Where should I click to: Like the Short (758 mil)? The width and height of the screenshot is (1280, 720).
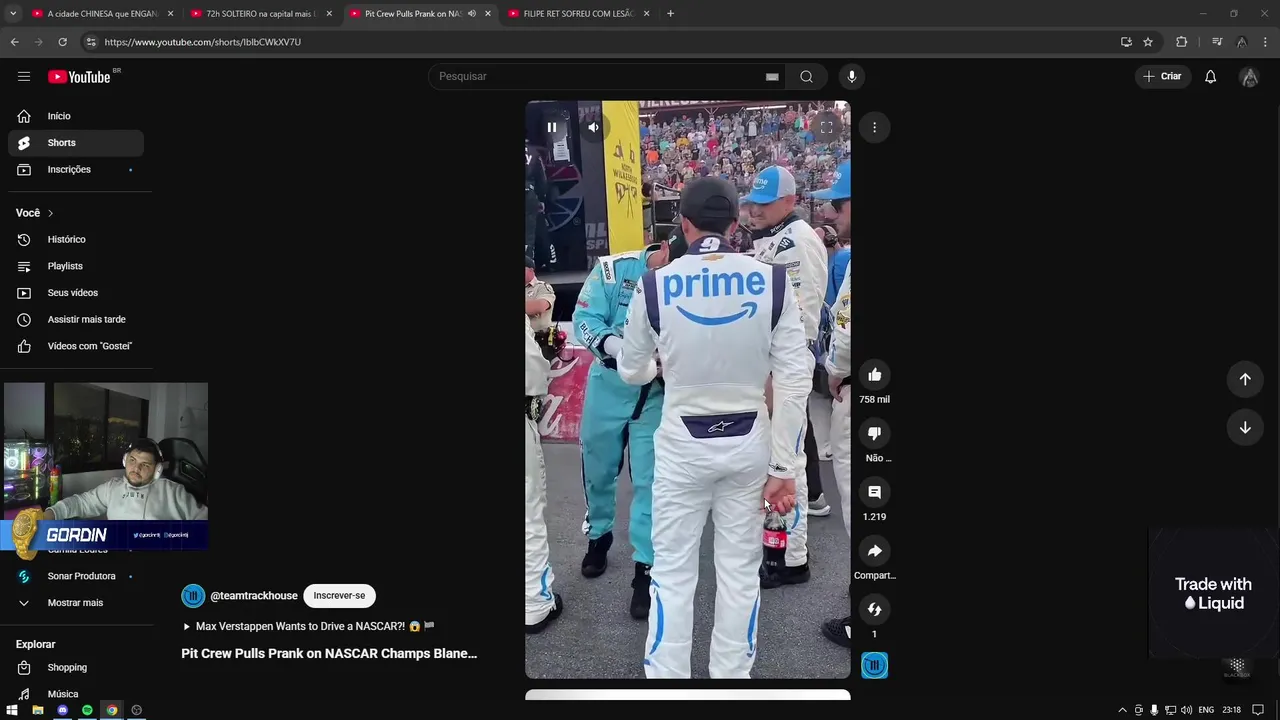click(874, 375)
